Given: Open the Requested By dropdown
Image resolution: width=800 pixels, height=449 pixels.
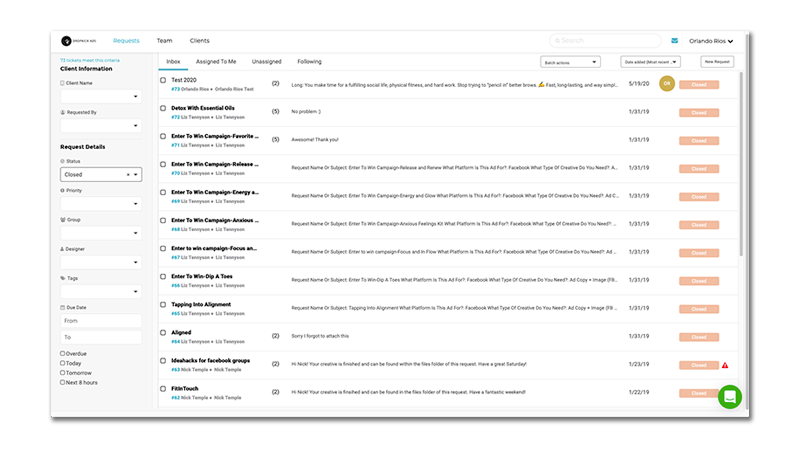Looking at the screenshot, I should 101,126.
